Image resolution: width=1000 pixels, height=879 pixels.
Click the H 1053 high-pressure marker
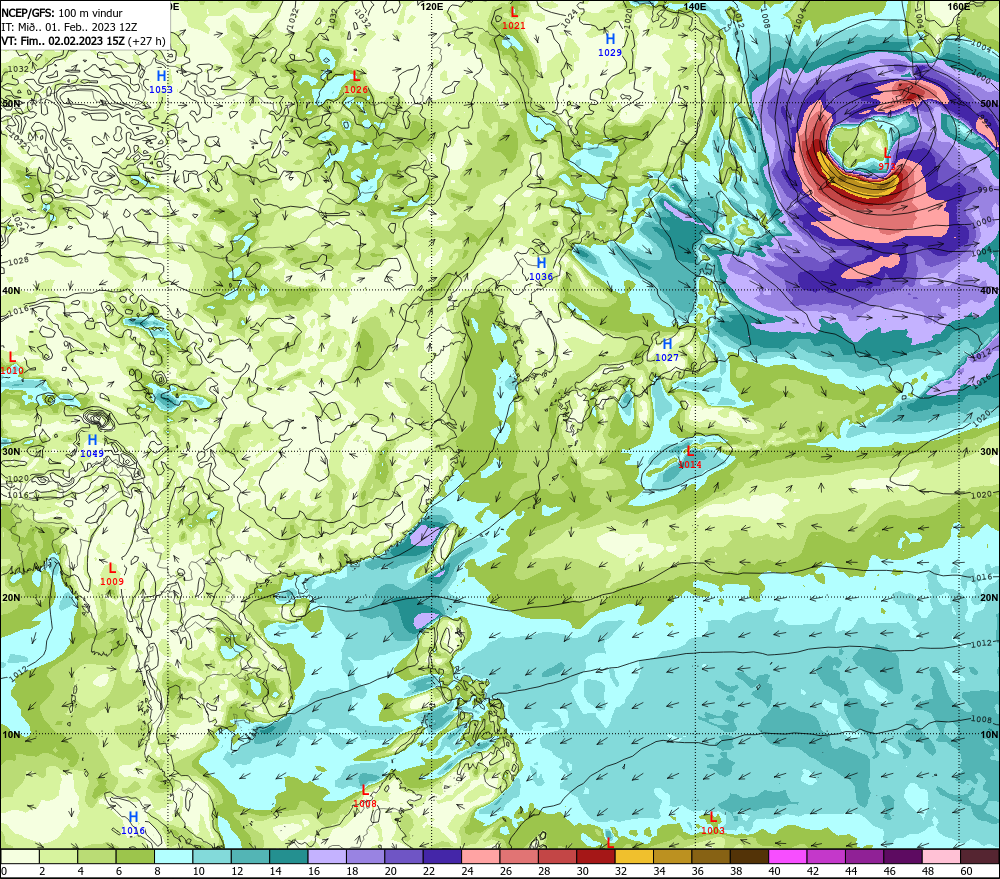coord(161,82)
